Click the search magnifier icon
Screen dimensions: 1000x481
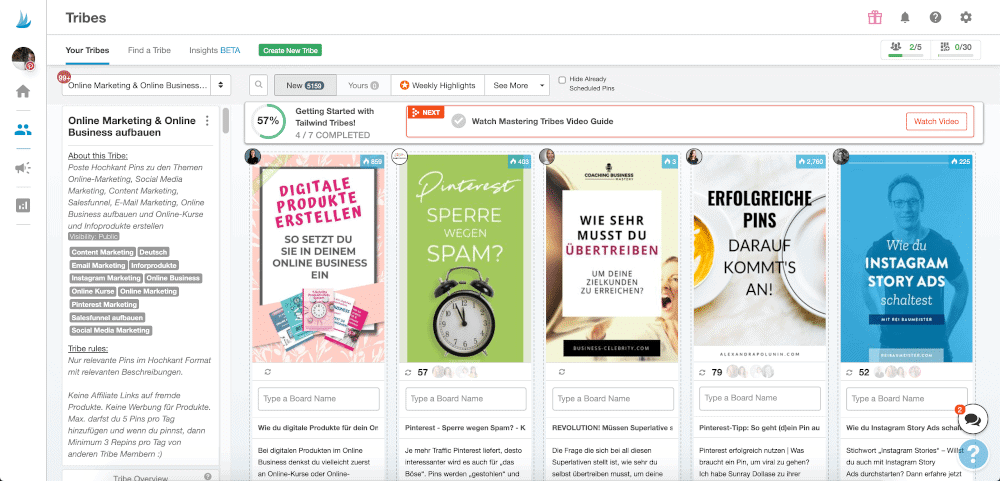click(258, 86)
